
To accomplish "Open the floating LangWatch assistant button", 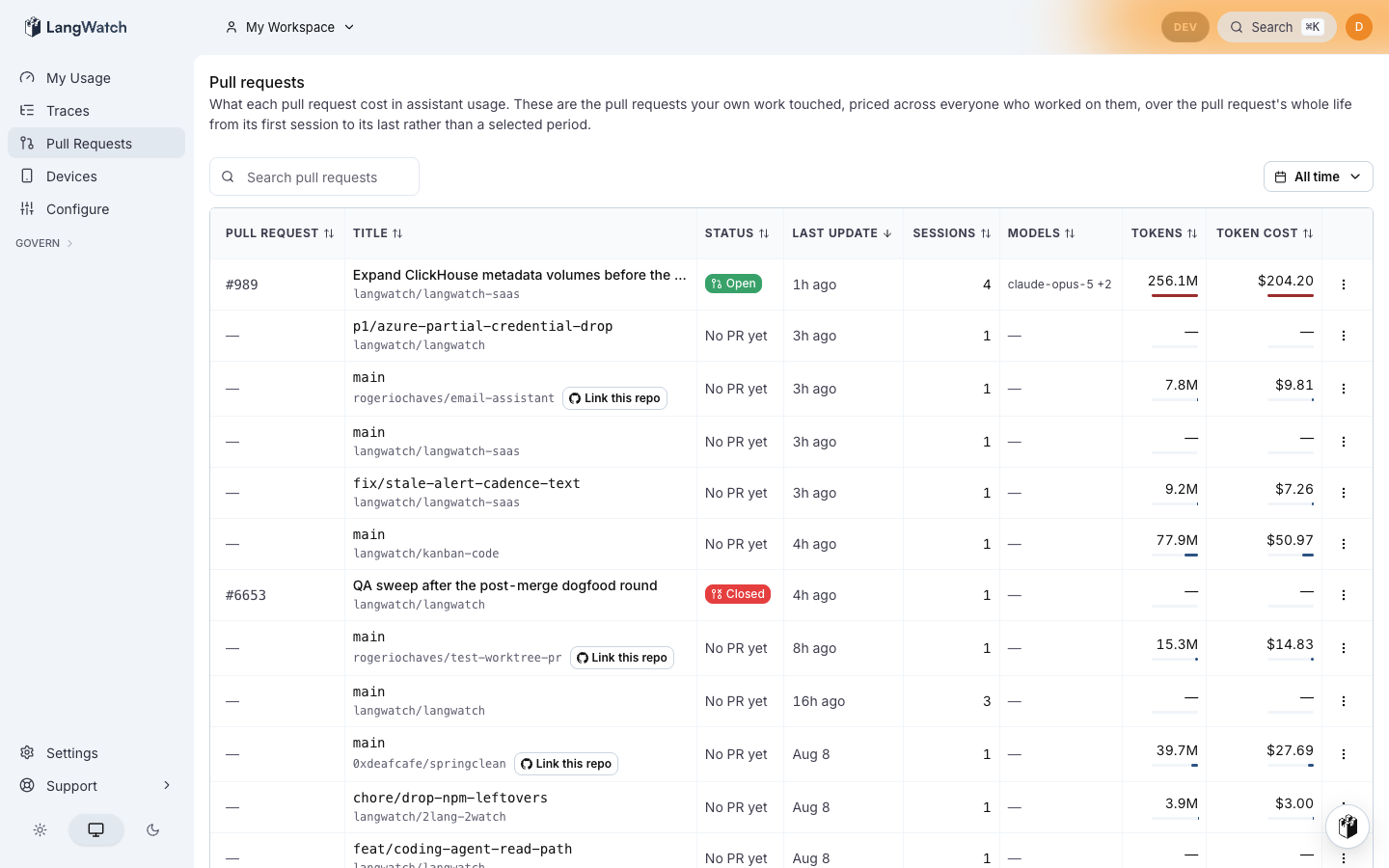I will (1348, 827).
